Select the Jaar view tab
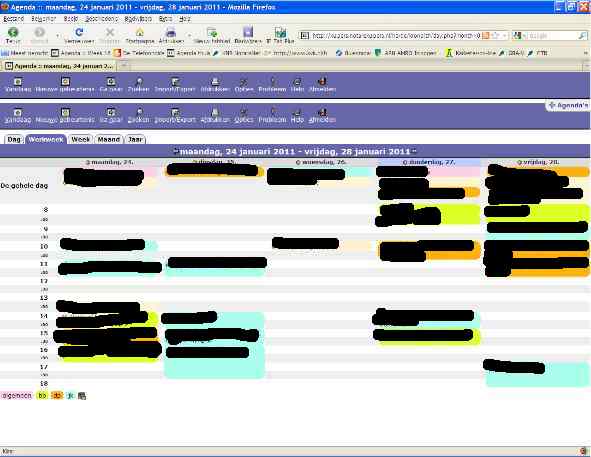The height and width of the screenshot is (457, 591). tap(135, 140)
